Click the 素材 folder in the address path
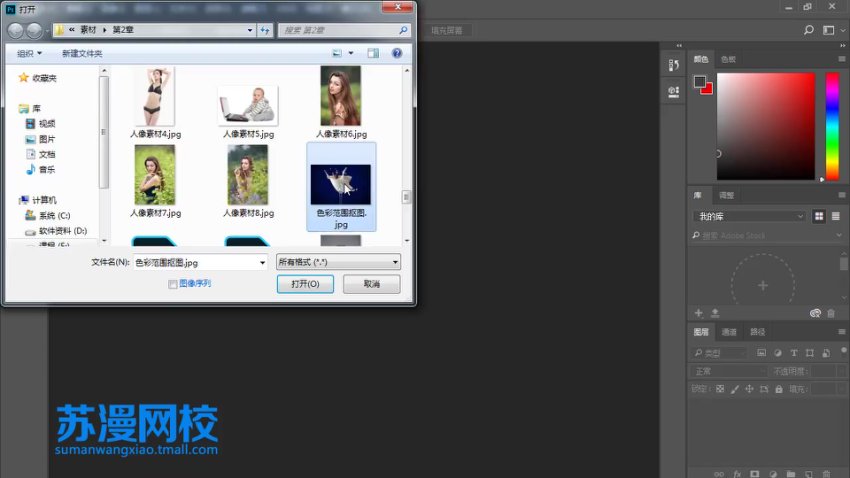This screenshot has width=850, height=478. [x=88, y=30]
